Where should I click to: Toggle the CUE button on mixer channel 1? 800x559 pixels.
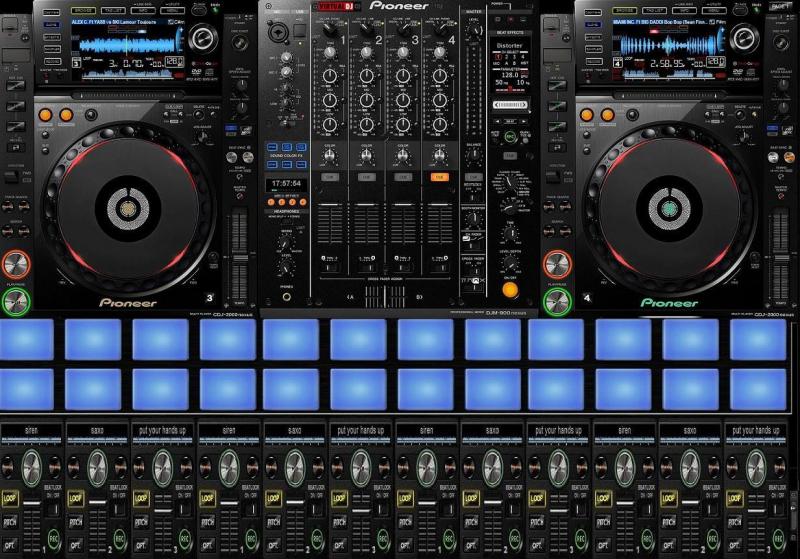point(330,177)
